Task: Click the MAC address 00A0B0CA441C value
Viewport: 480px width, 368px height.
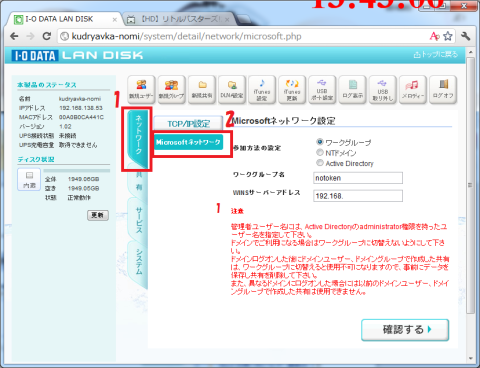Action: pos(81,117)
